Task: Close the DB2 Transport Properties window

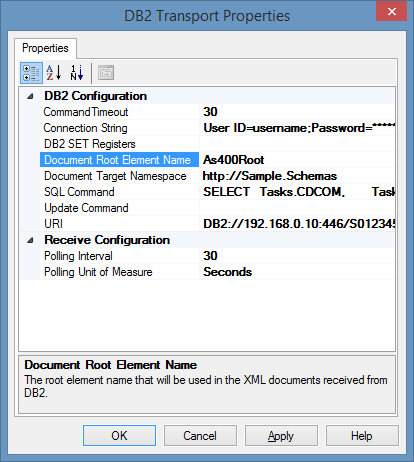Action: (391, 11)
